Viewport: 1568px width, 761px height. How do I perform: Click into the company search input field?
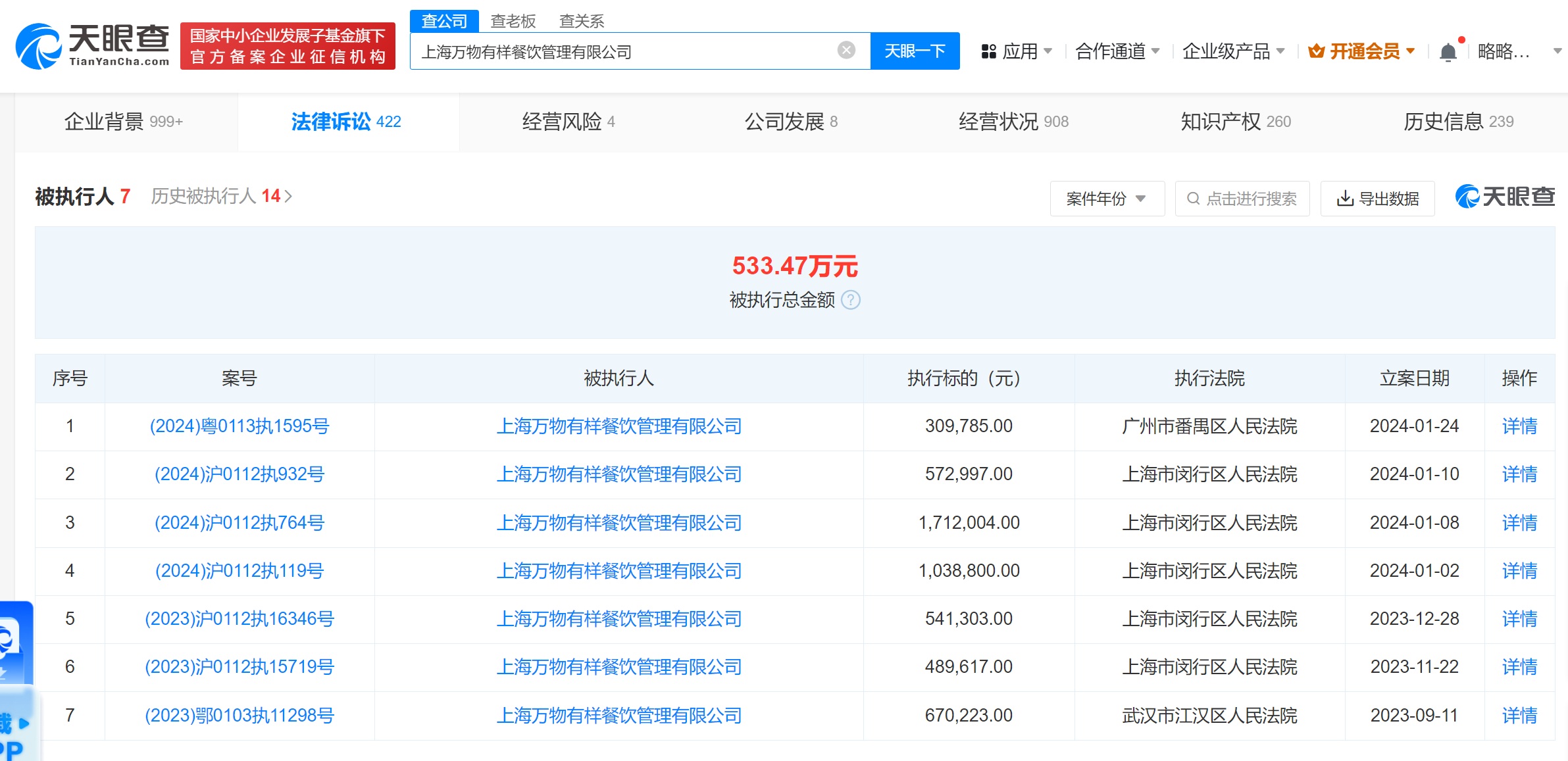(x=625, y=51)
